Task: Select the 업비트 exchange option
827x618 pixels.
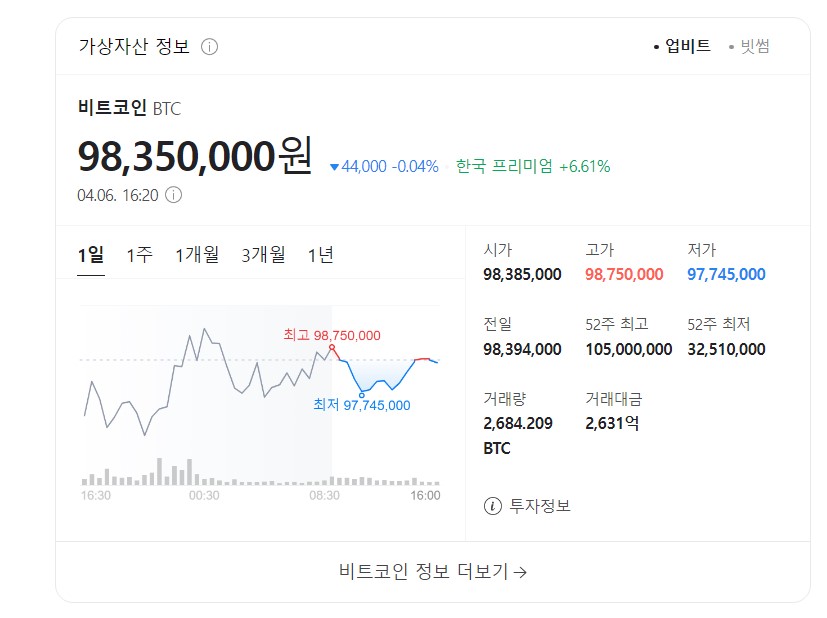Action: [x=687, y=46]
